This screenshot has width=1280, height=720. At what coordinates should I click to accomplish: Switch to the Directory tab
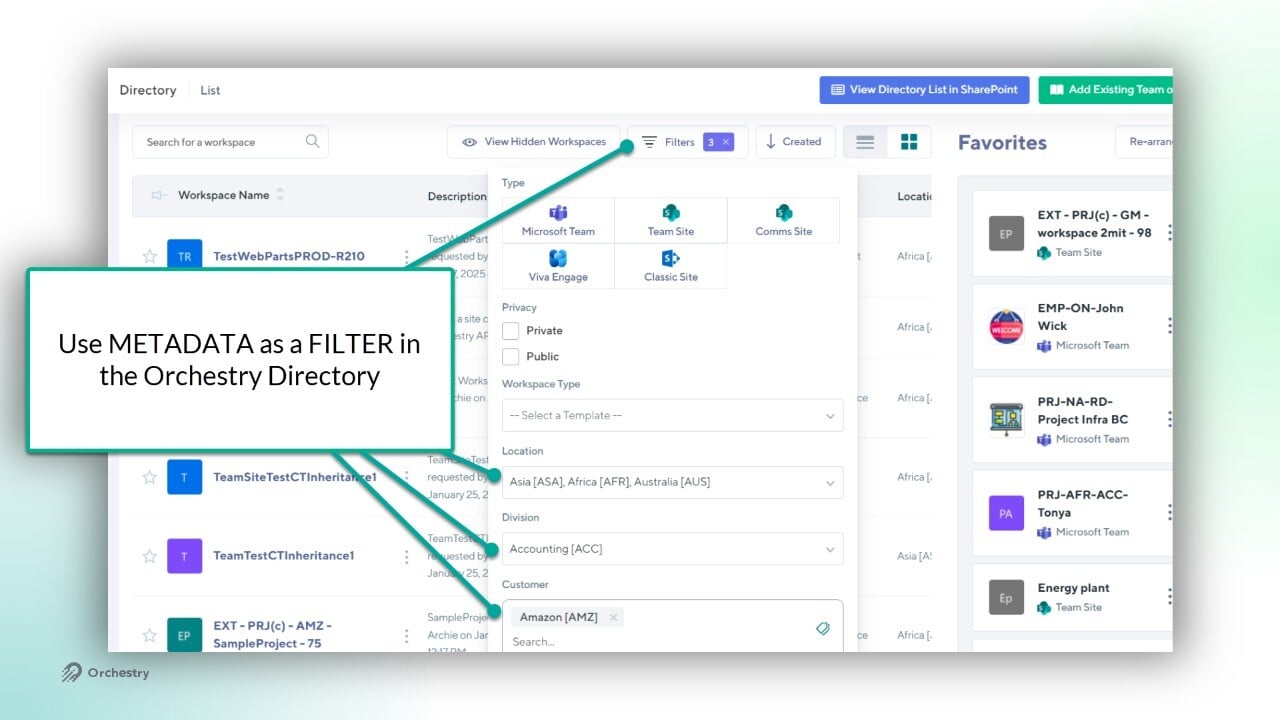click(148, 90)
